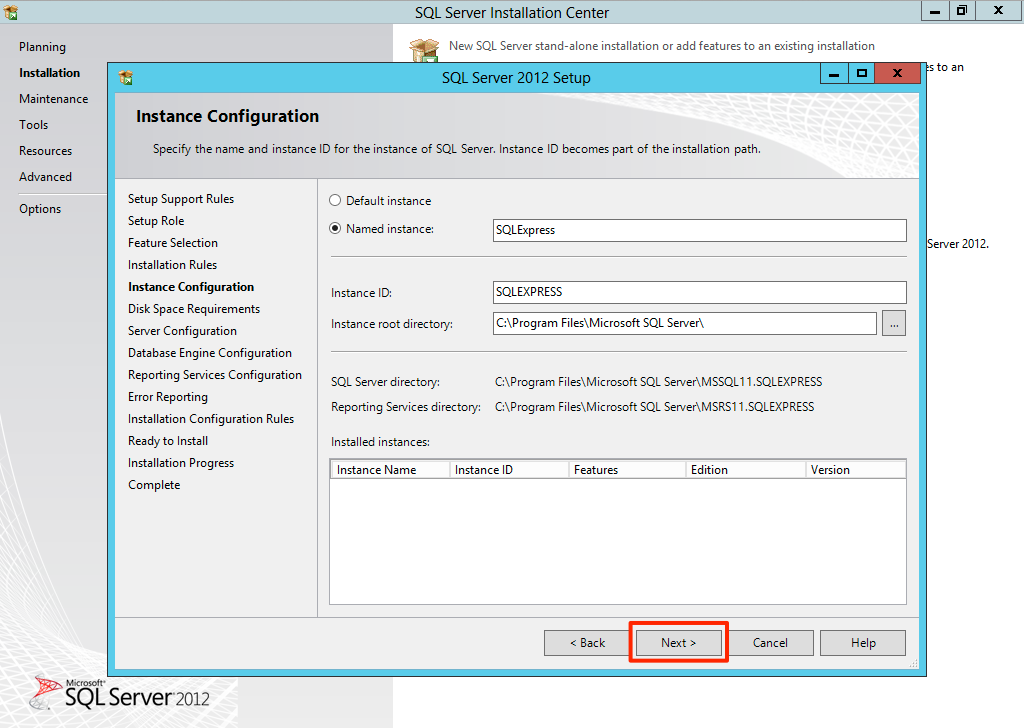1024x728 pixels.
Task: Click the Next button
Action: click(679, 643)
